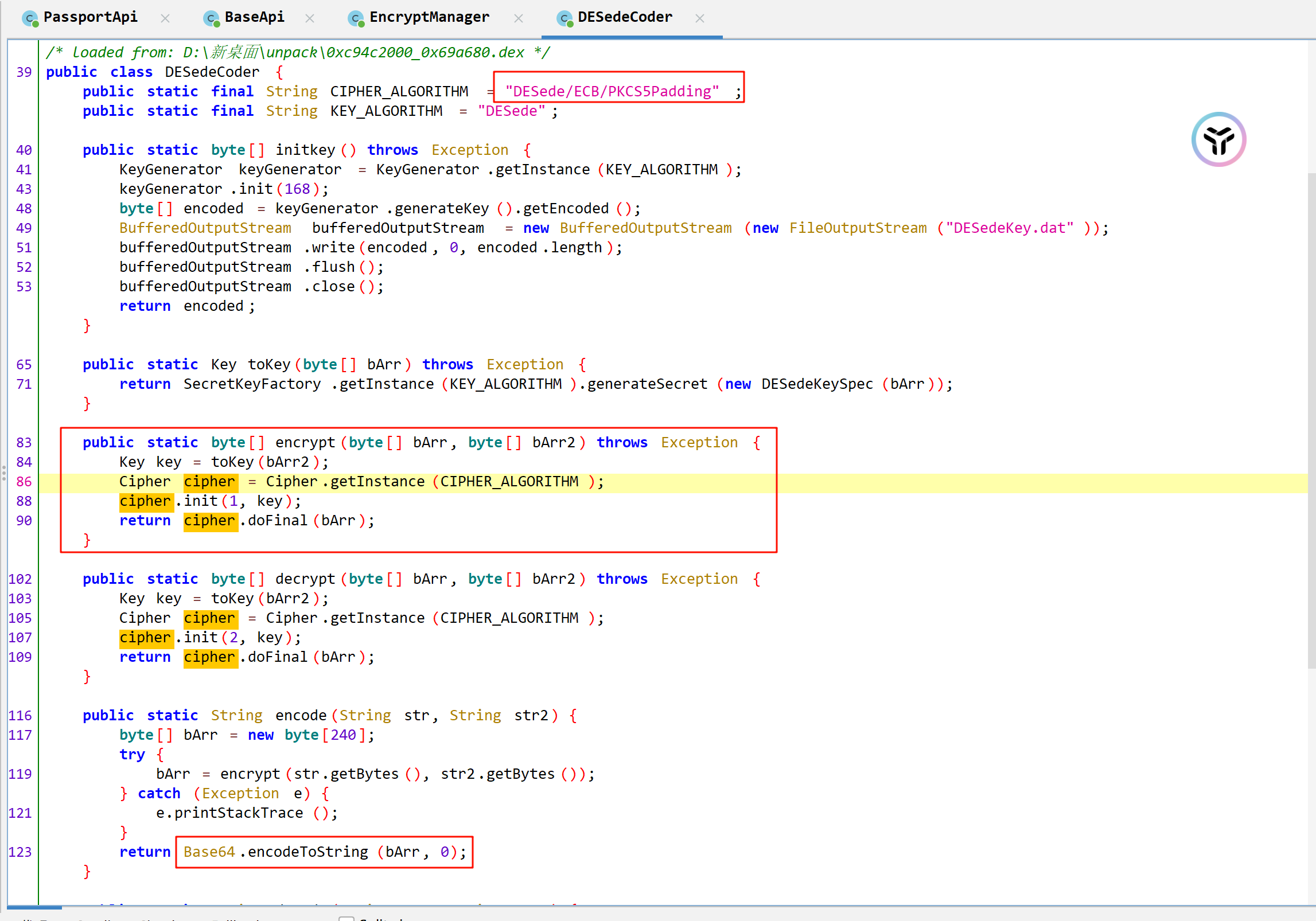
Task: Close the DESedeCoder tab
Action: pos(700,18)
